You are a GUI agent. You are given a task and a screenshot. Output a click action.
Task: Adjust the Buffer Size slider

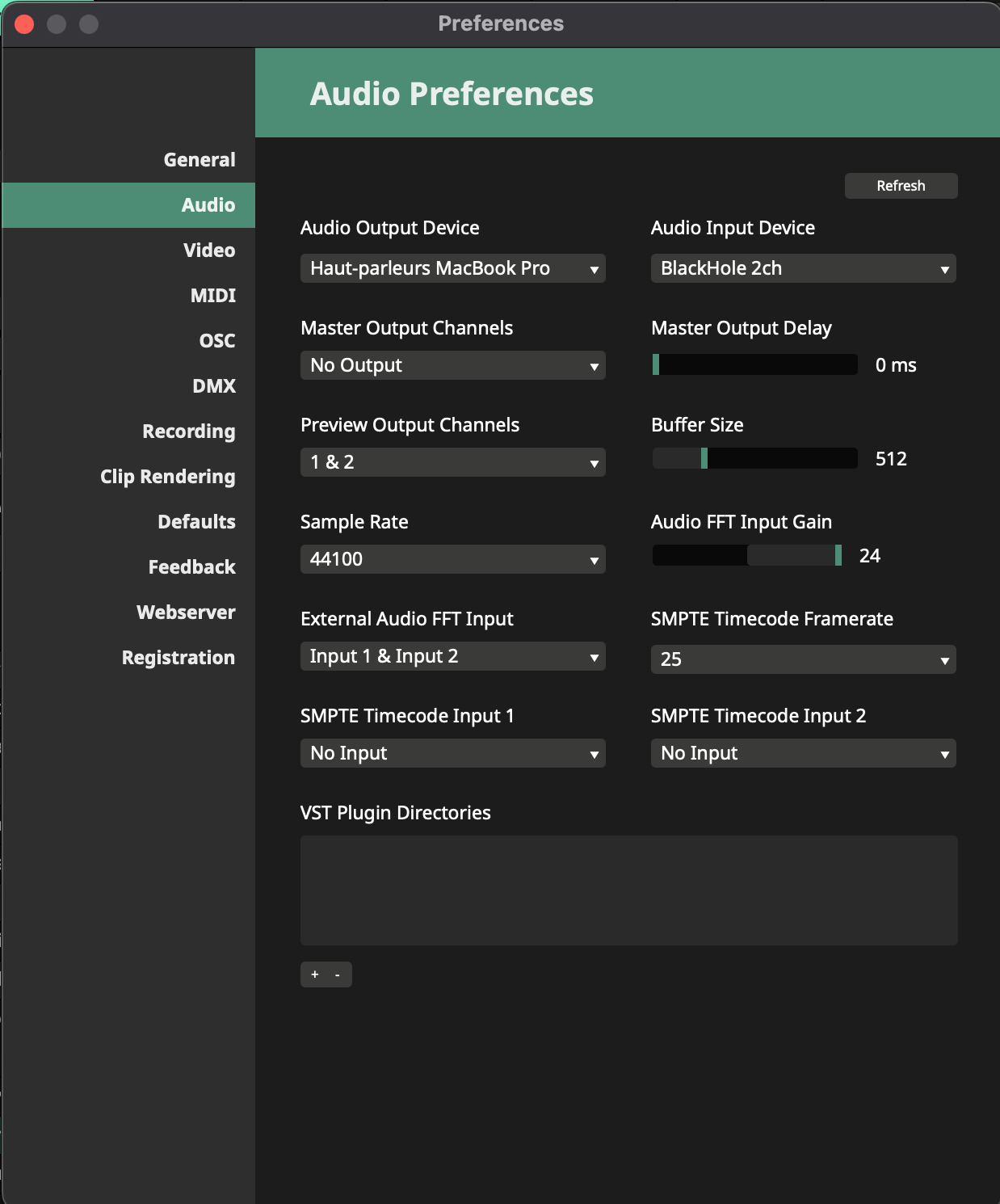point(754,458)
